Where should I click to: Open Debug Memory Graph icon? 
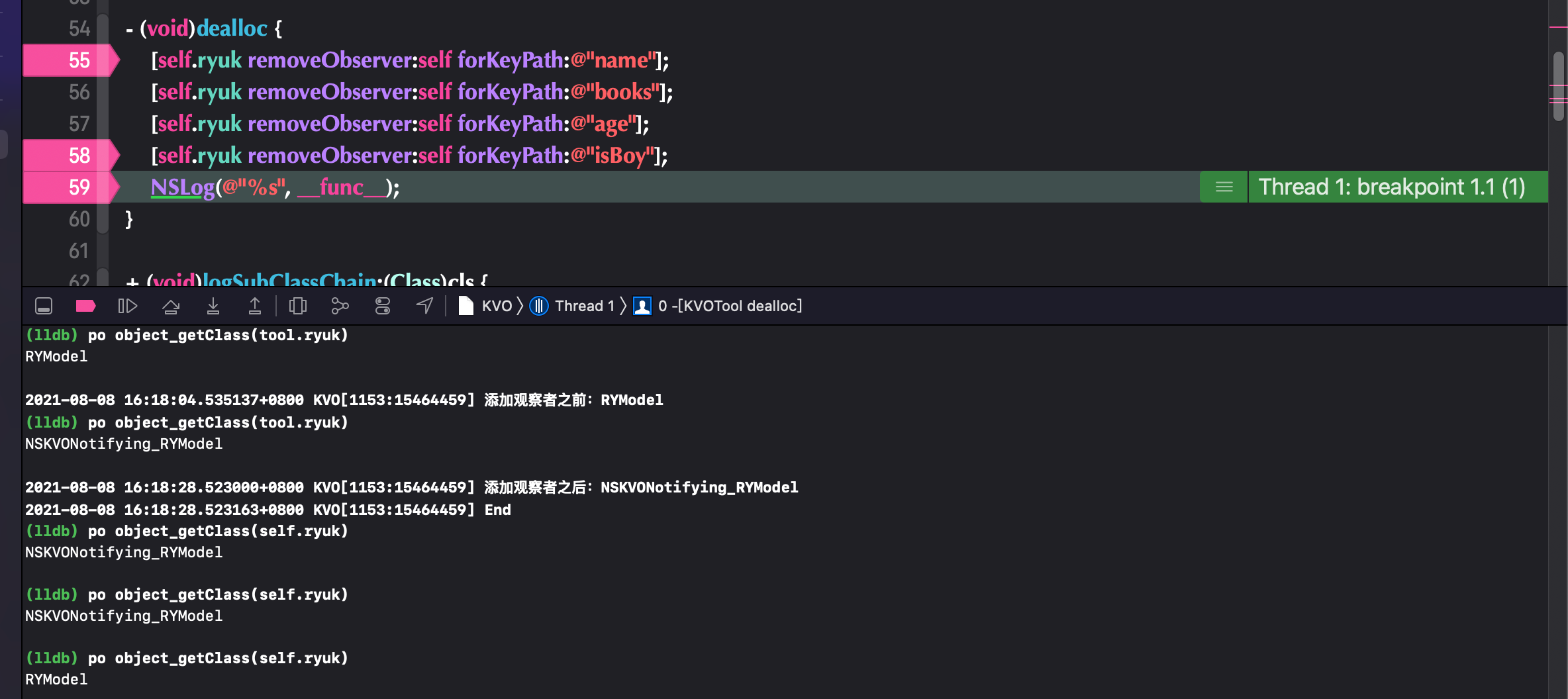pos(340,306)
